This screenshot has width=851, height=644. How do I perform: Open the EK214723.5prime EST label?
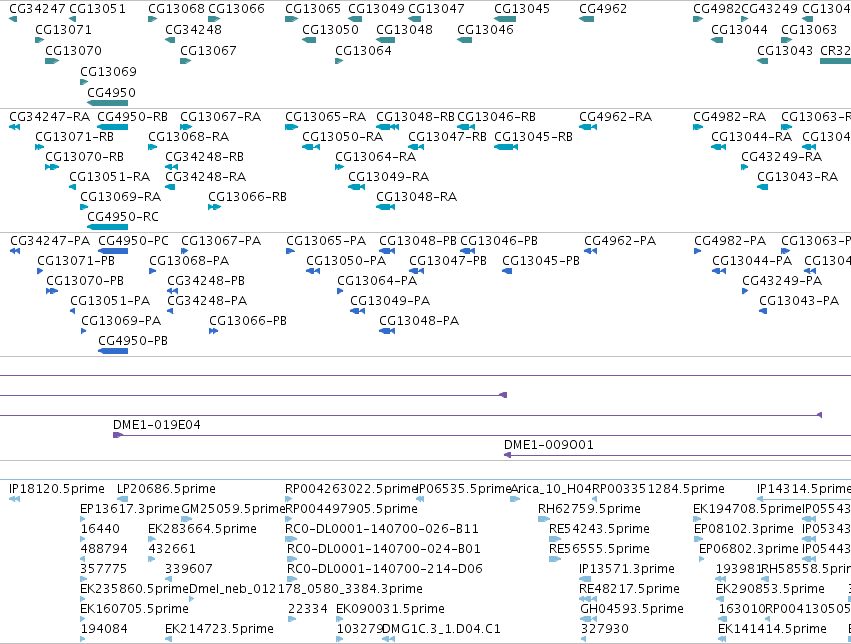coord(219,629)
